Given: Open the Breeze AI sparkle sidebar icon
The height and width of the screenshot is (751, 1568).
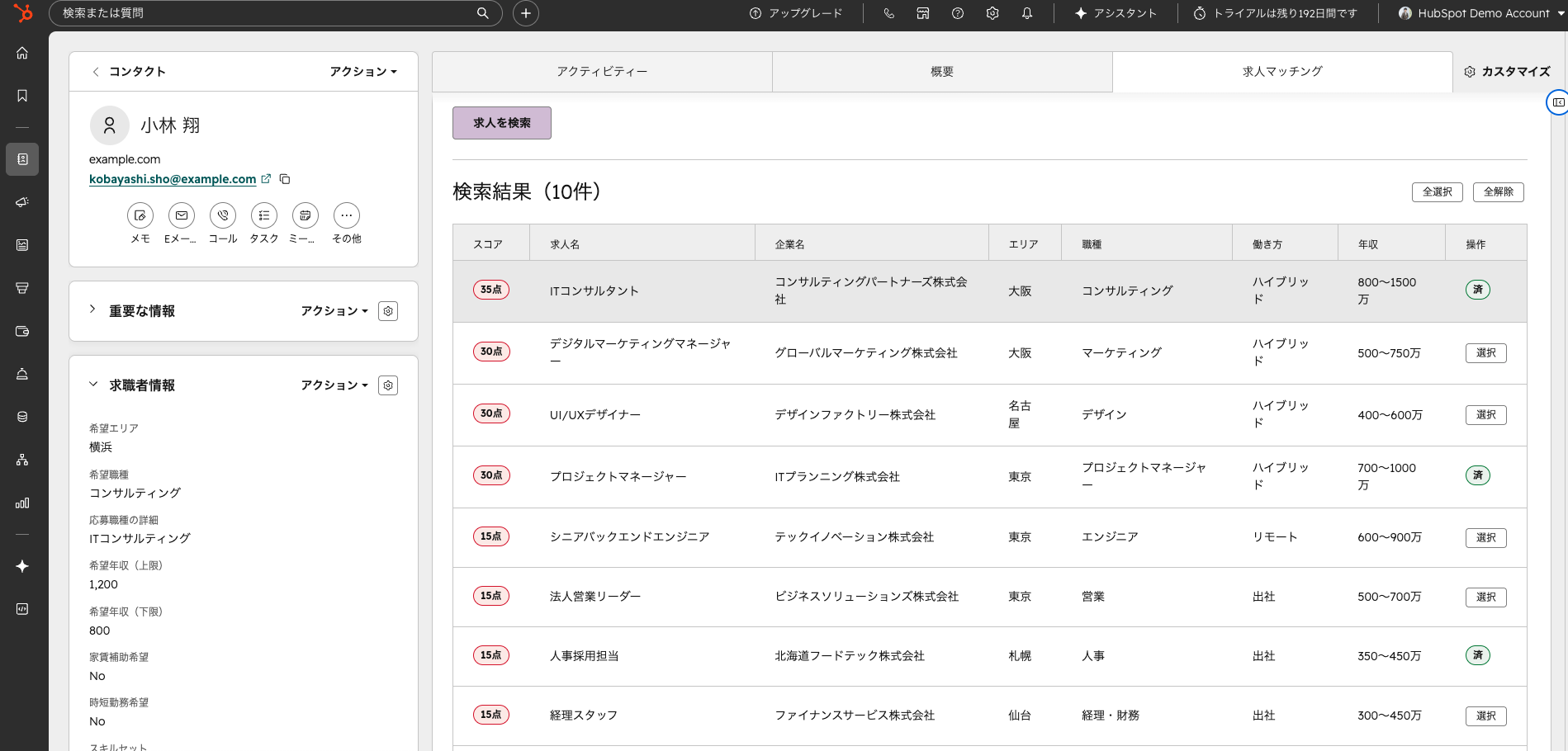Looking at the screenshot, I should [22, 566].
